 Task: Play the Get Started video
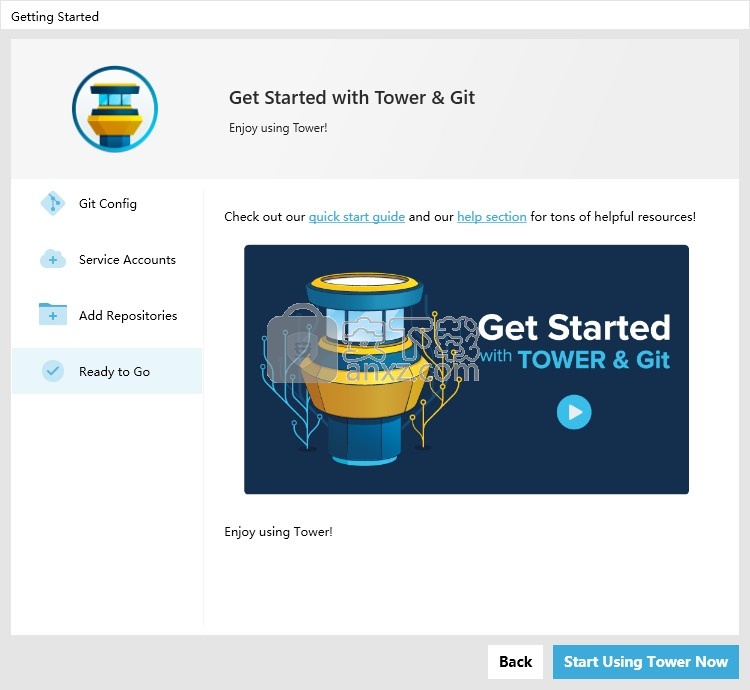point(574,412)
